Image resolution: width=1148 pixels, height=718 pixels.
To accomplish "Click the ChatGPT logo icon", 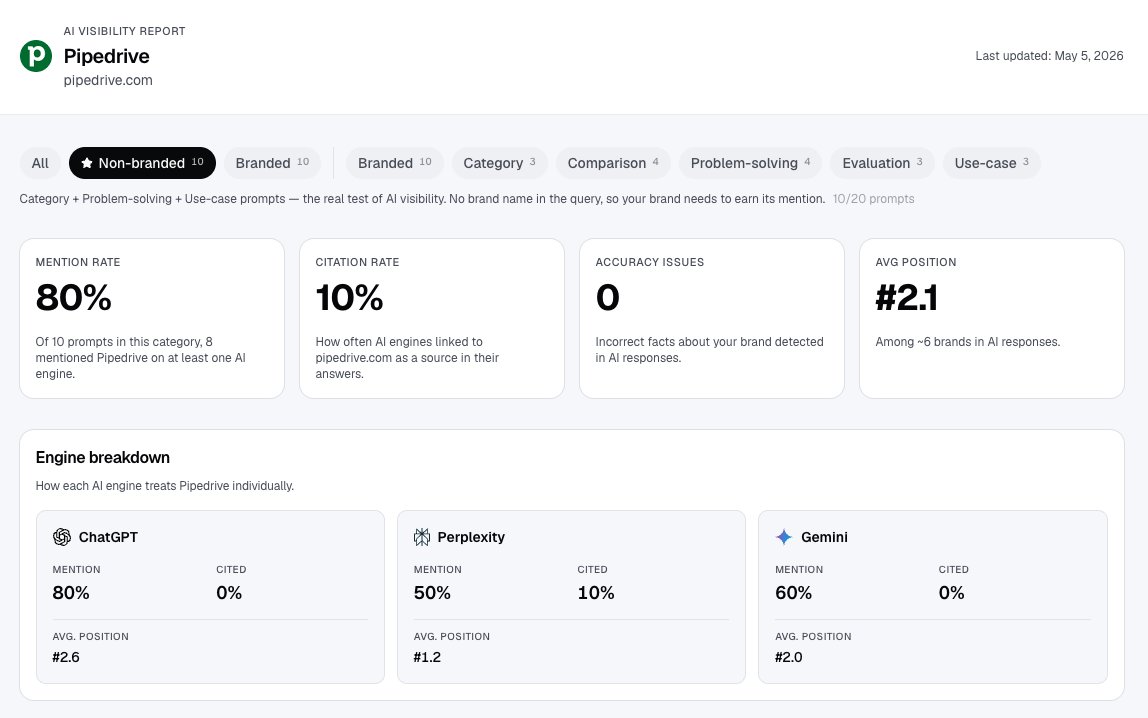I will click(62, 537).
